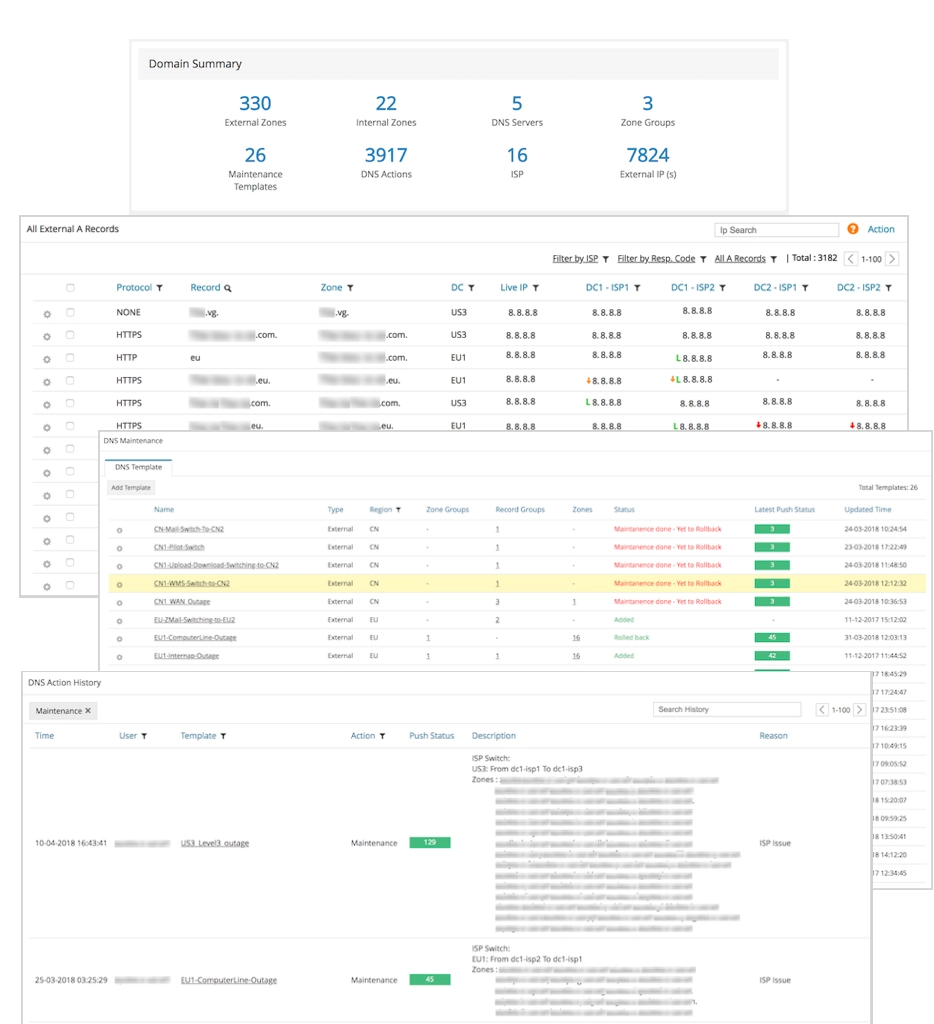Click the Add Template button
Viewport: 934px width, 1024px height.
point(131,488)
